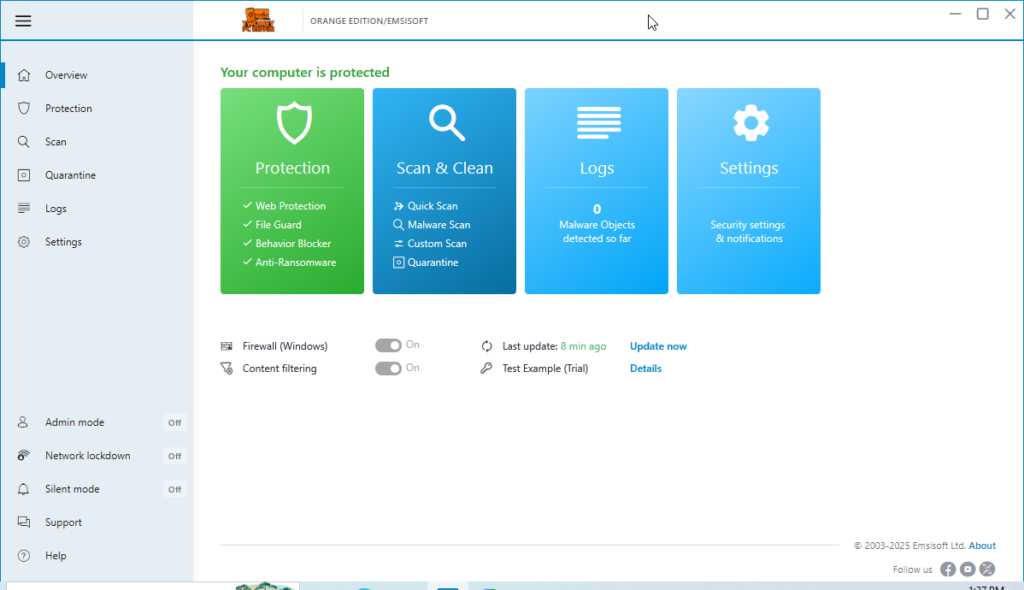Click the Logs lines icon in the sidebar

(x=24, y=208)
